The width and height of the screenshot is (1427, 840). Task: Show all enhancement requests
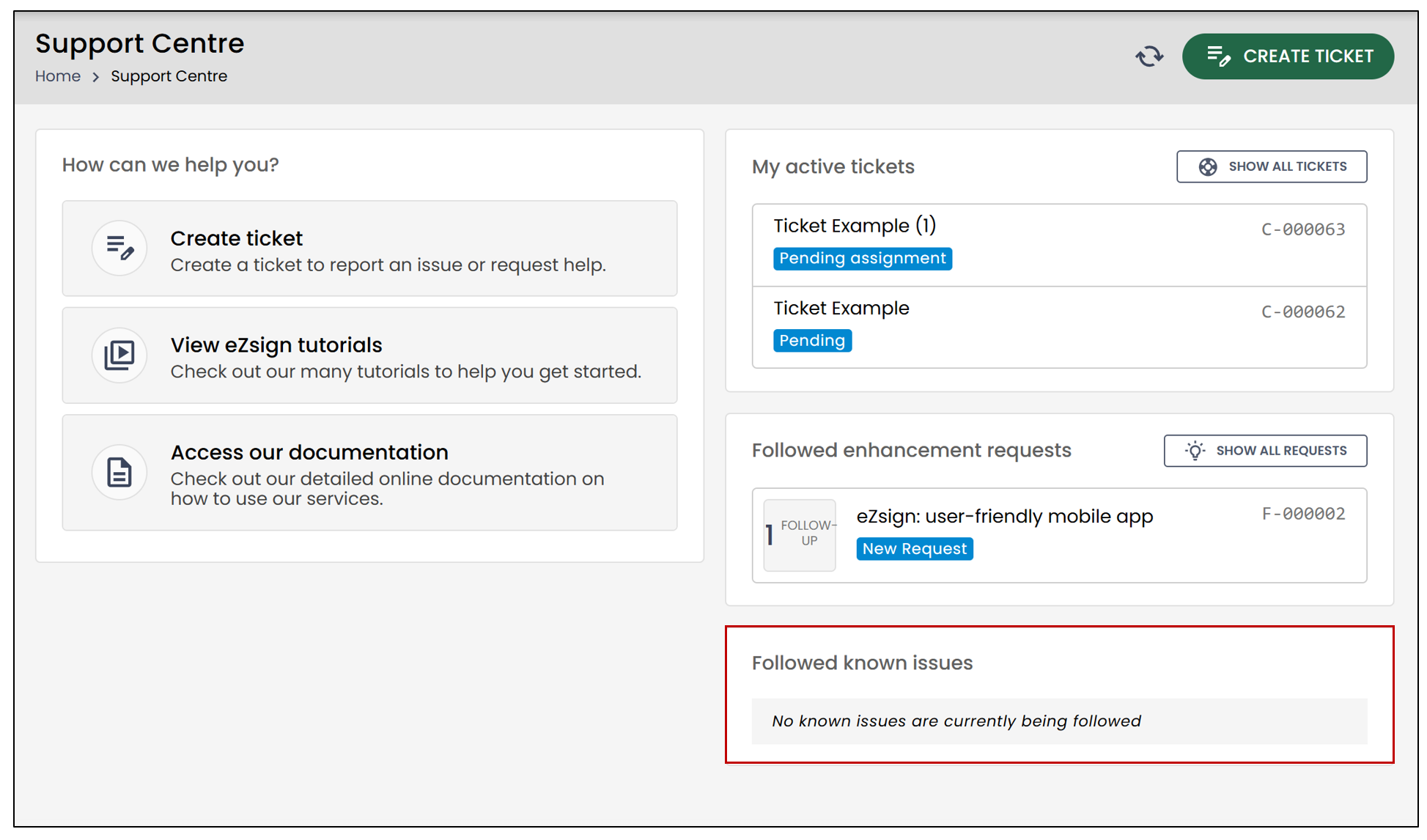pyautogui.click(x=1265, y=451)
